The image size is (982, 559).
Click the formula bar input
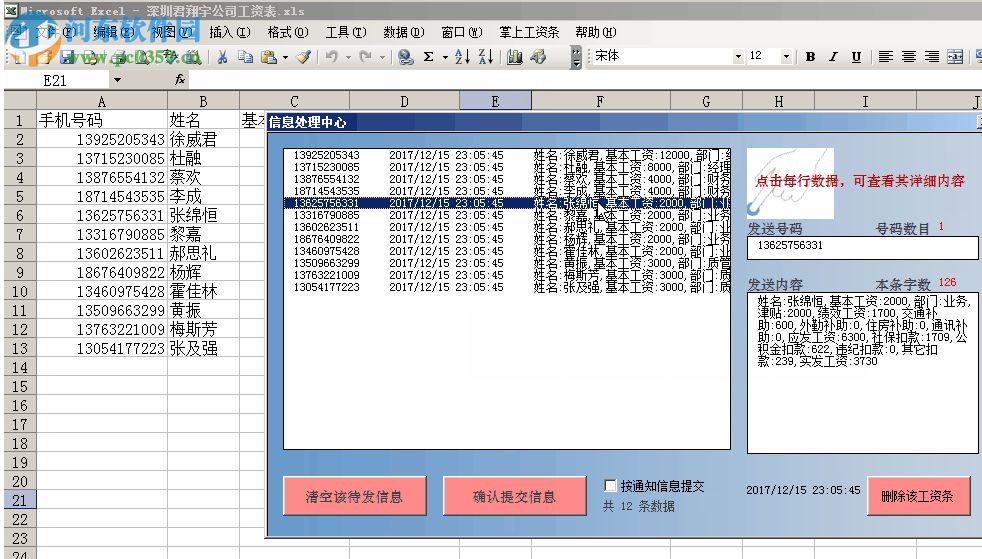(x=585, y=80)
